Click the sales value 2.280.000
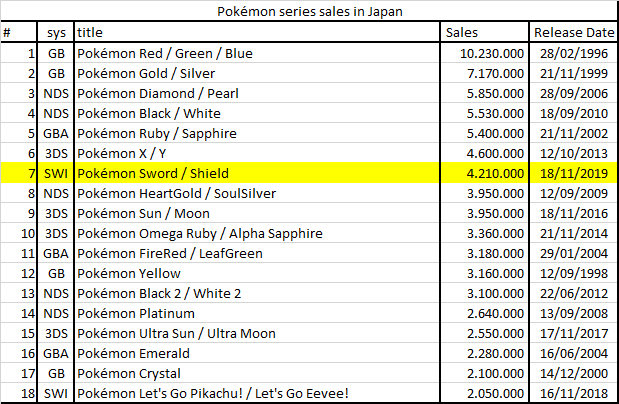Image resolution: width=619 pixels, height=404 pixels. click(x=484, y=352)
